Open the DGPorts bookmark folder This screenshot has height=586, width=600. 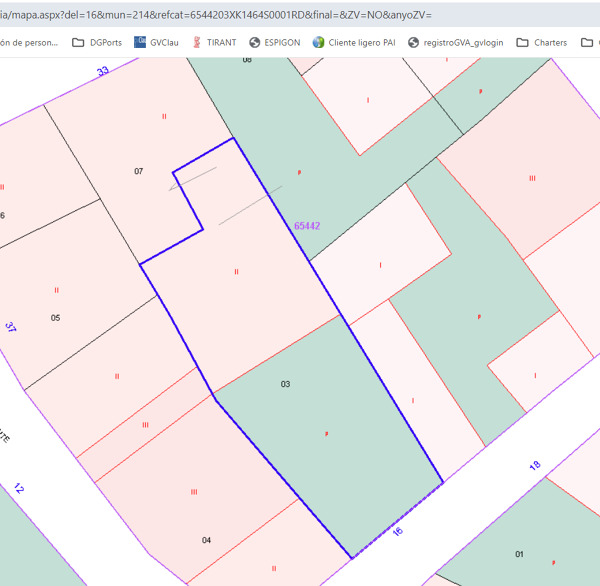coord(105,43)
